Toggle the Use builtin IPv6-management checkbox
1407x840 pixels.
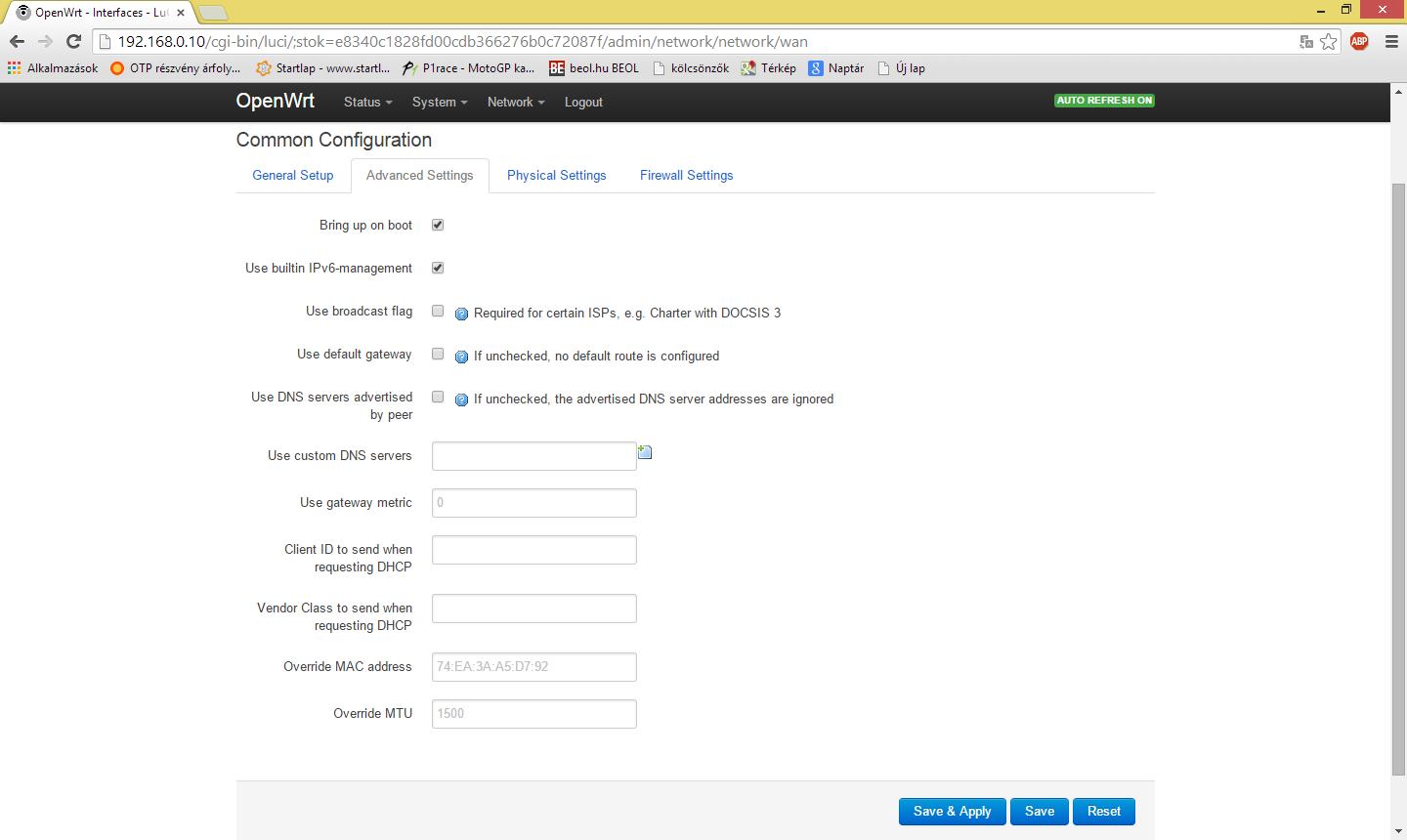(x=438, y=268)
